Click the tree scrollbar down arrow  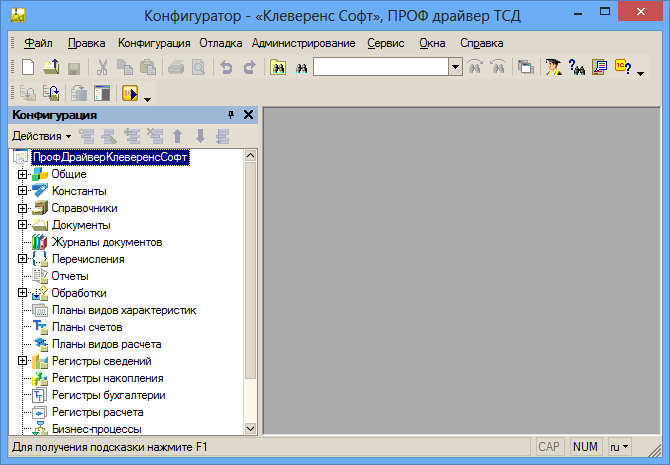coord(251,428)
